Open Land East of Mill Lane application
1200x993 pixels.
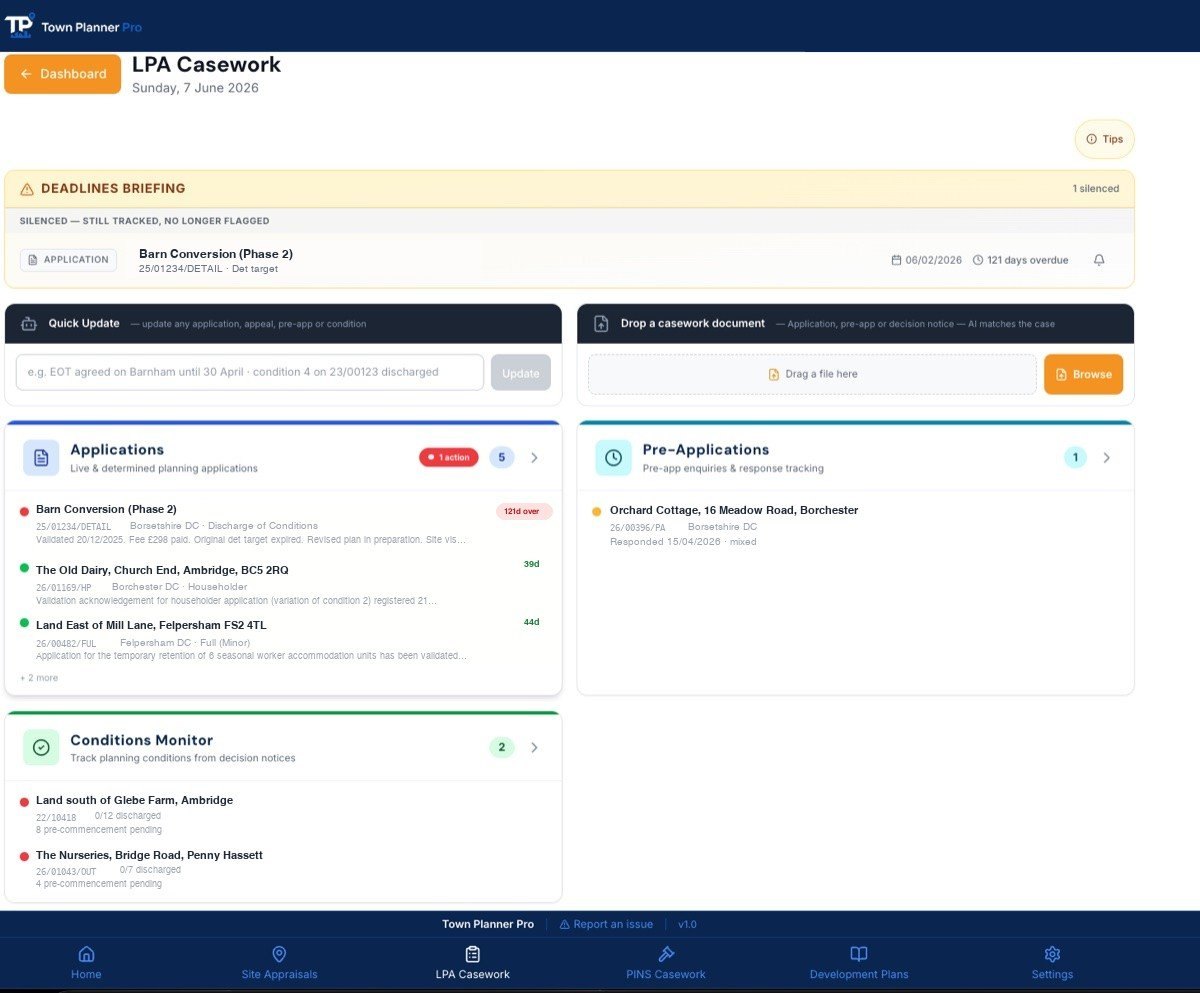tap(284, 640)
